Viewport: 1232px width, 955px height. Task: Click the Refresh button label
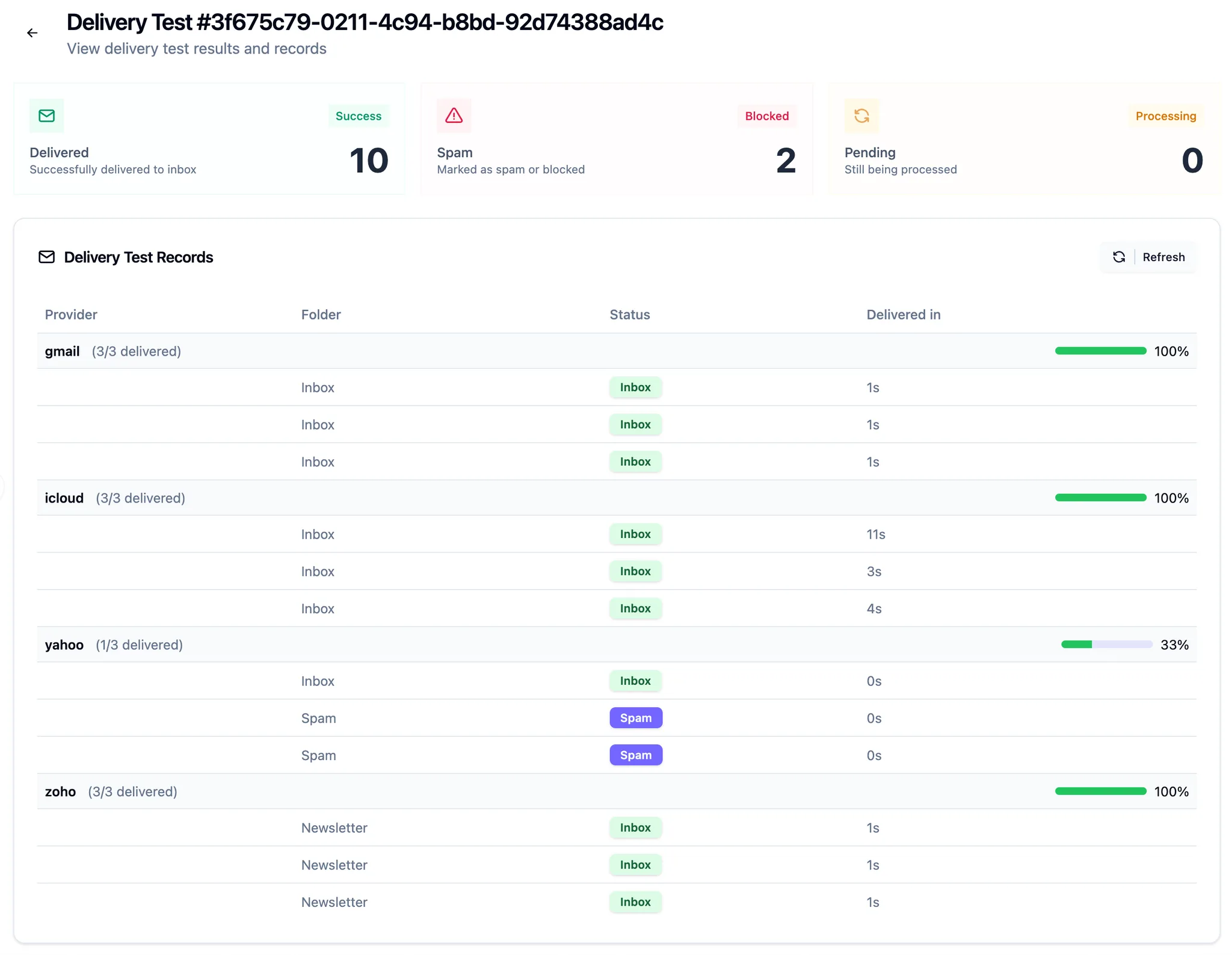(1163, 257)
